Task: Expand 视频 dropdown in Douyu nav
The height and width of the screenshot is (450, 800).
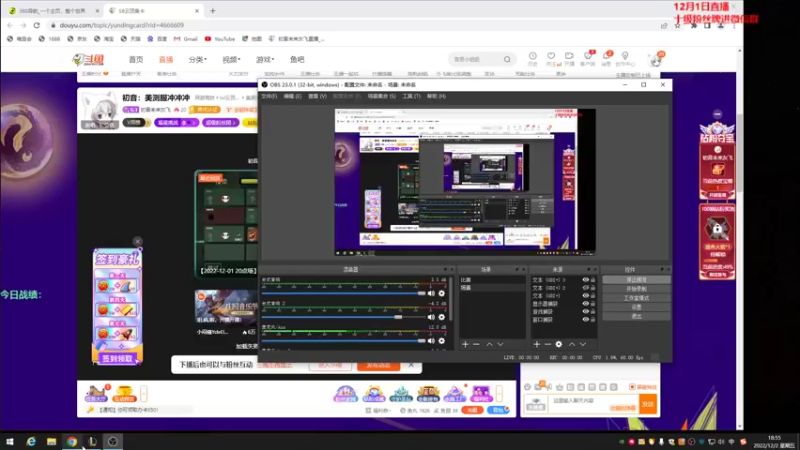Action: pyautogui.click(x=231, y=60)
